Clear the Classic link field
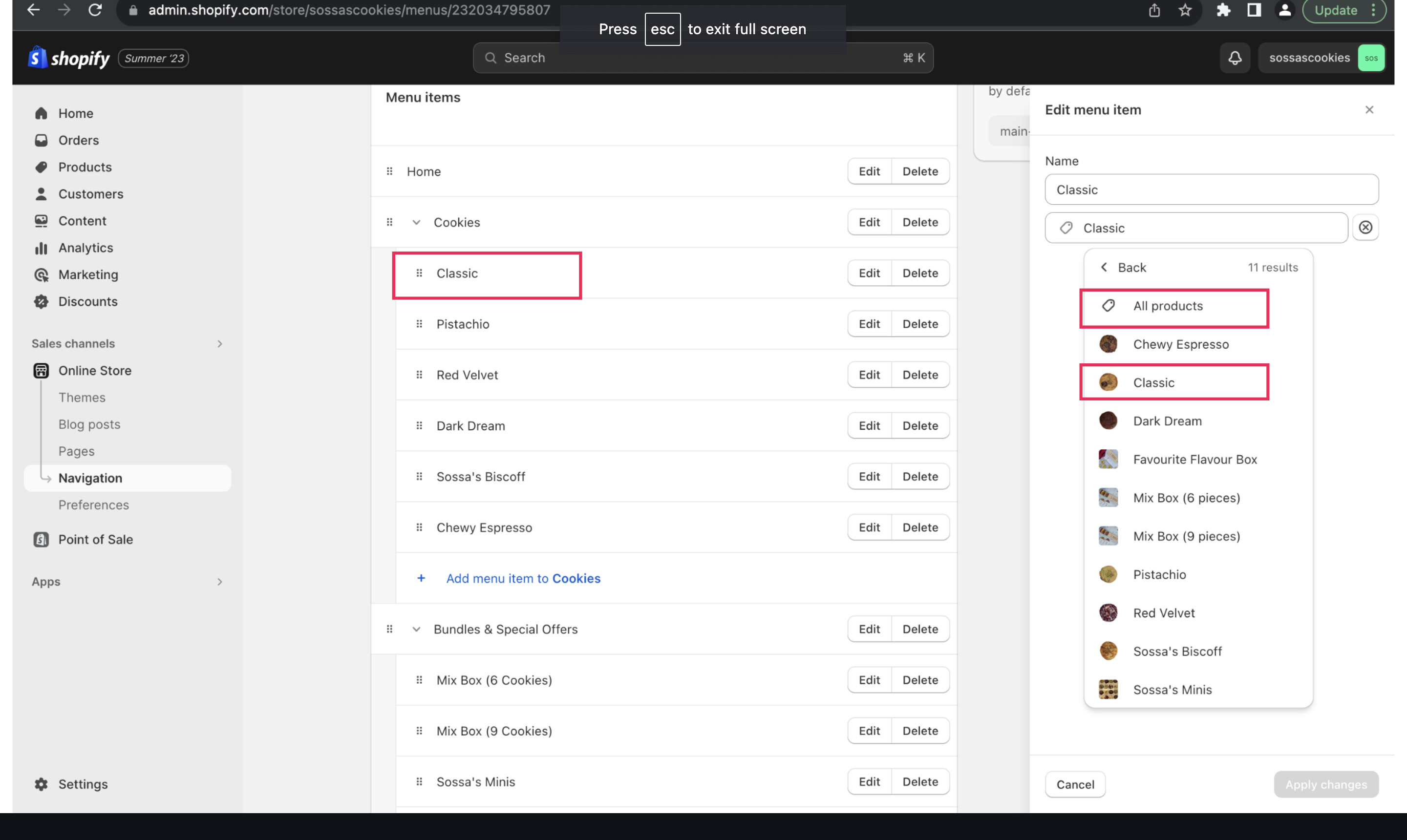Image resolution: width=1407 pixels, height=840 pixels. click(1365, 228)
